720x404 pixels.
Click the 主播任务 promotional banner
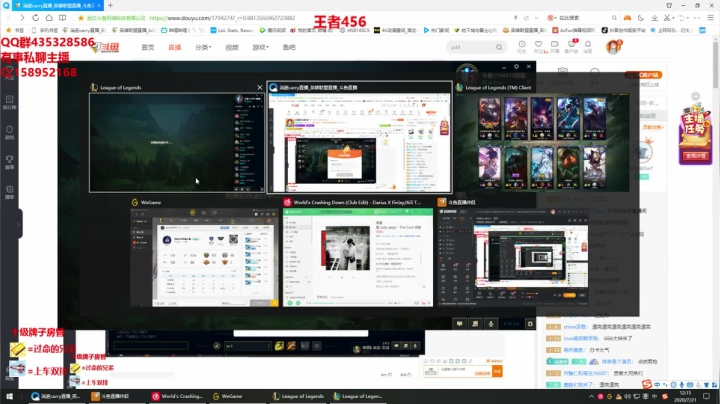pos(695,134)
